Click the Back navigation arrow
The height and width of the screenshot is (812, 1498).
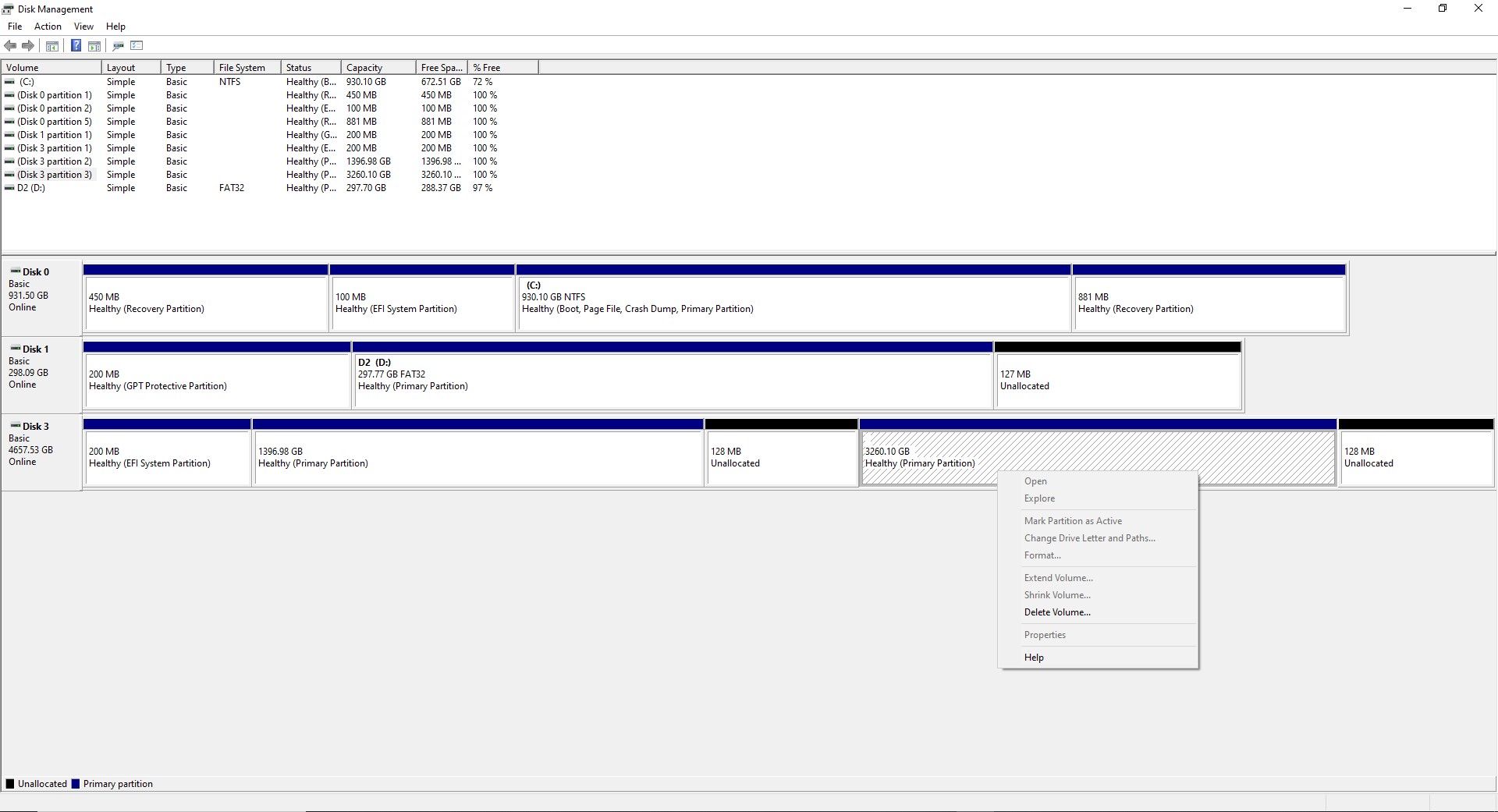(10, 45)
